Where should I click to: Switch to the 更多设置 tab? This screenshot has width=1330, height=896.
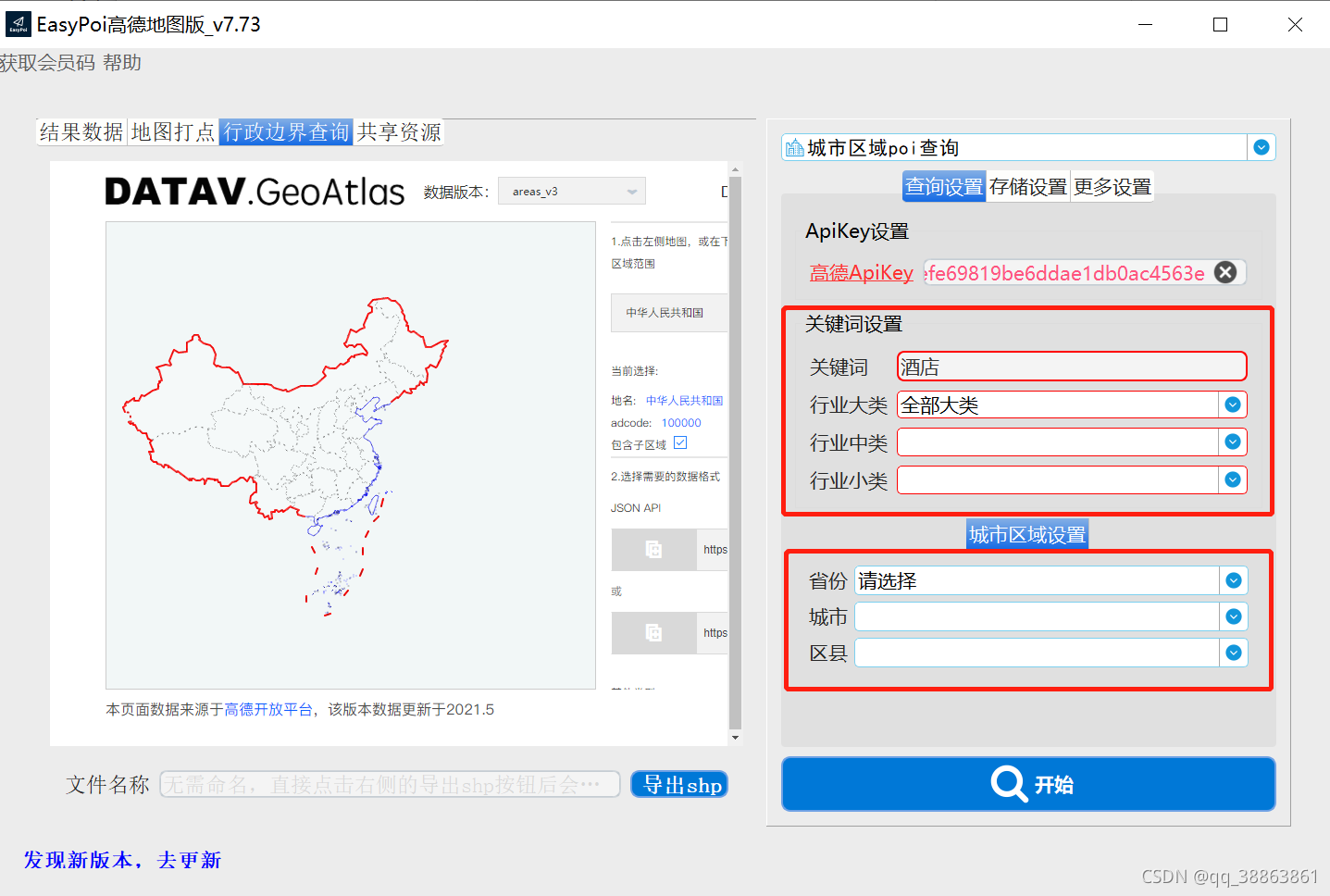[1112, 187]
